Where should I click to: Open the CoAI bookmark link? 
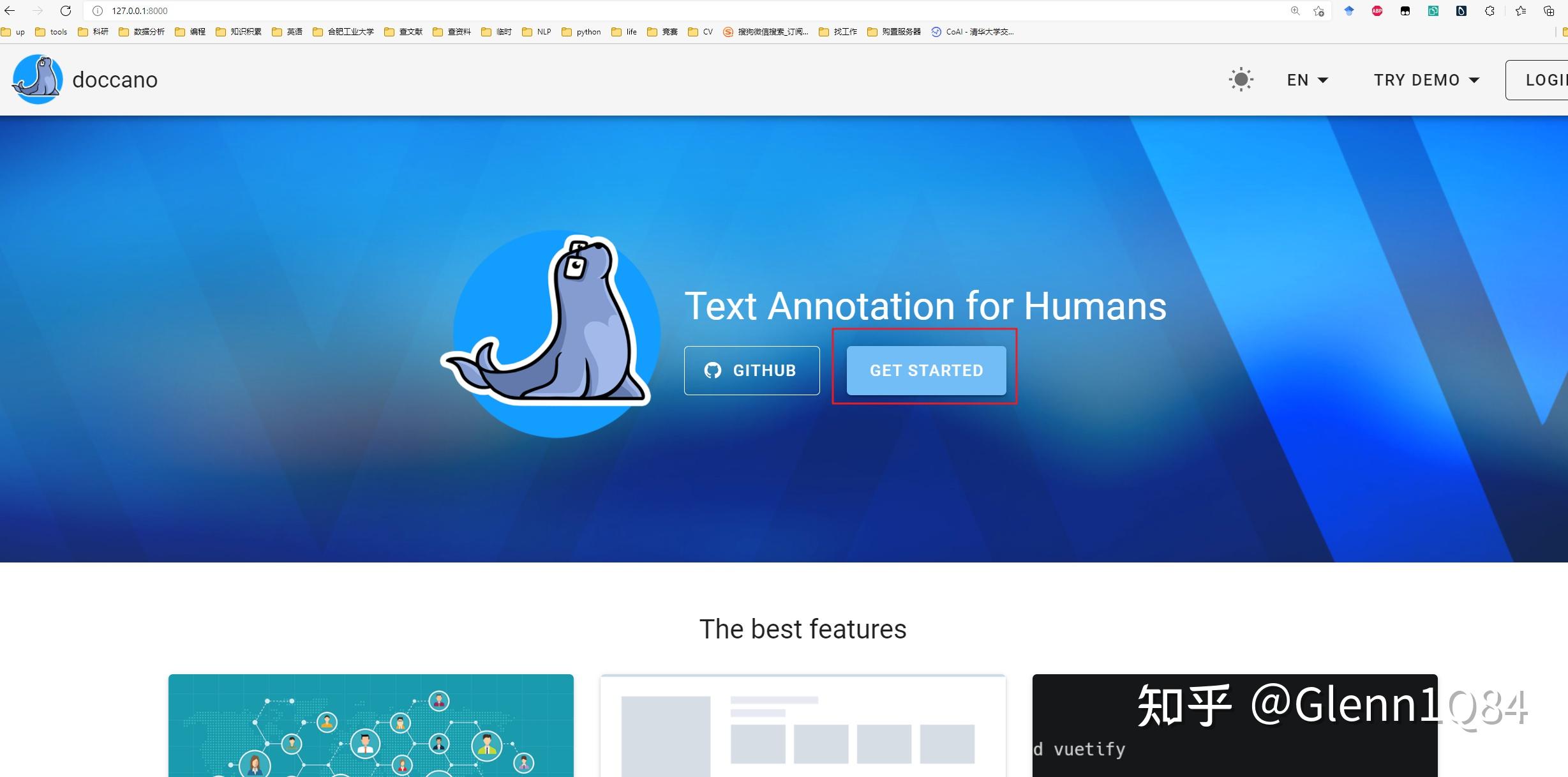[x=973, y=32]
